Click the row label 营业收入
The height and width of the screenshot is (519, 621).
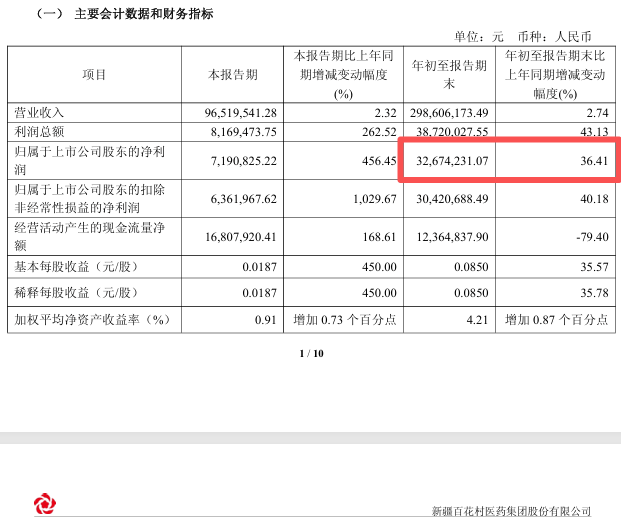pos(39,113)
